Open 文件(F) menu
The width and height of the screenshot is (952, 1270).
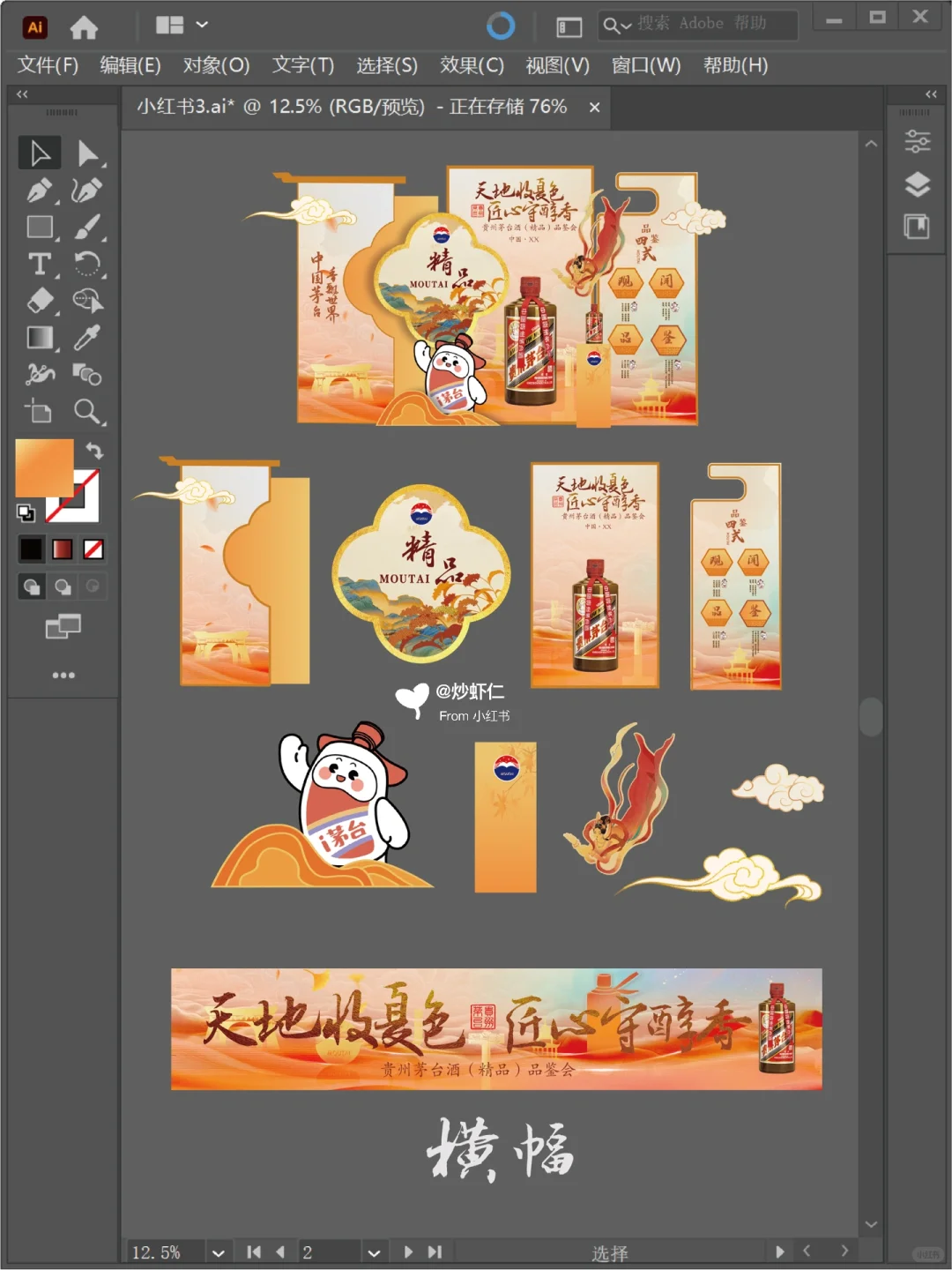(x=48, y=65)
